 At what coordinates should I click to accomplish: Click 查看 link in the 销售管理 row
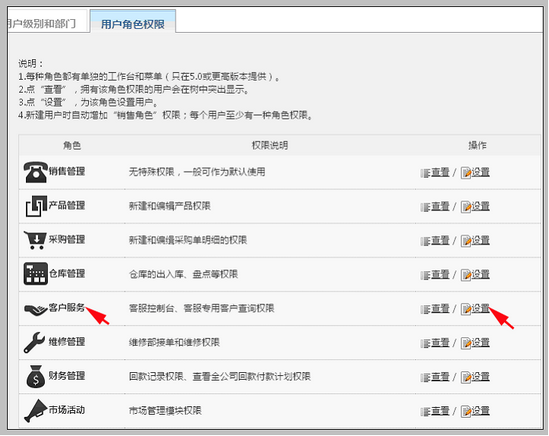pyautogui.click(x=440, y=172)
